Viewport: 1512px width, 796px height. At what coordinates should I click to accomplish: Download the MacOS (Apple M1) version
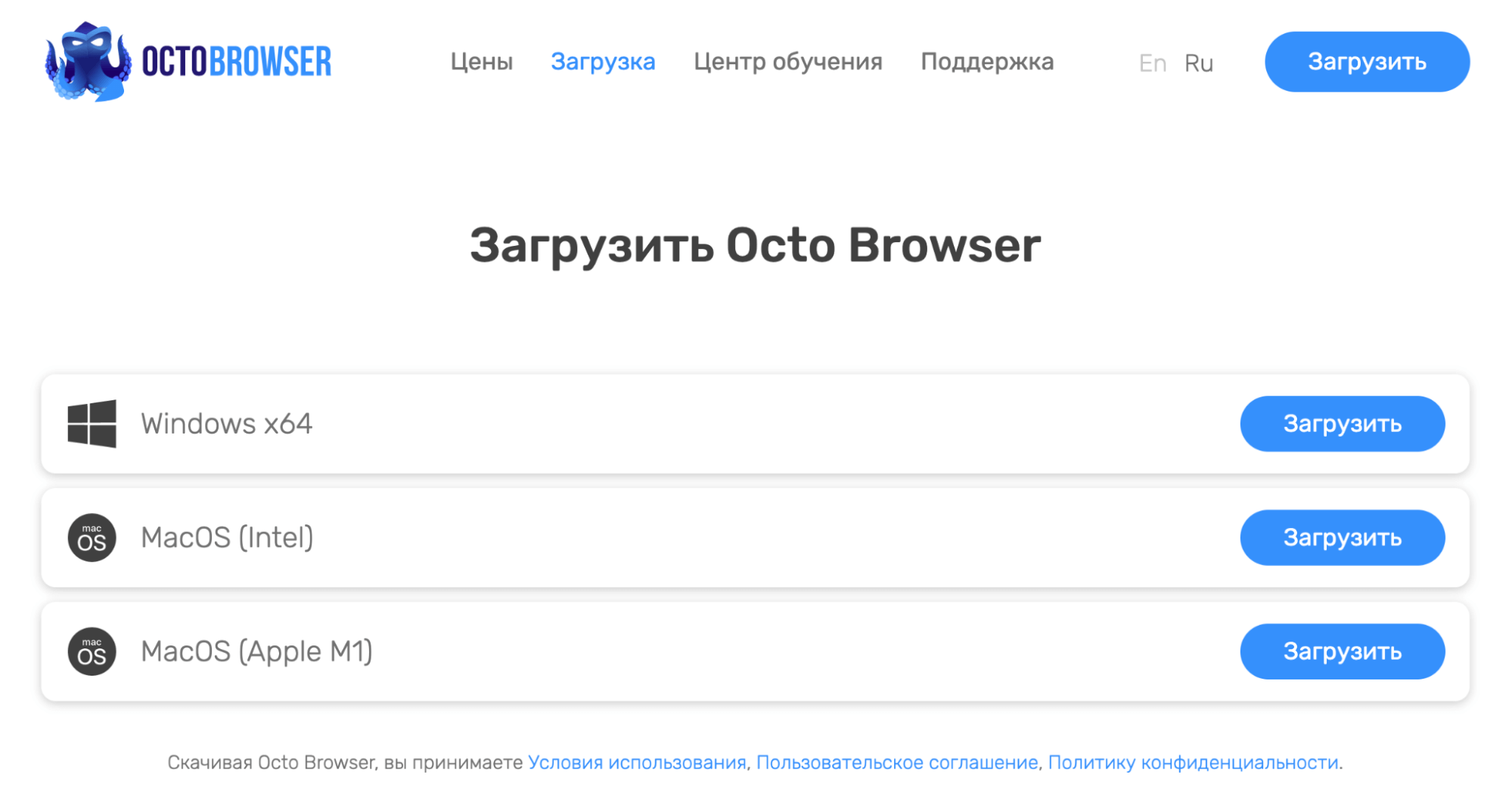click(x=1342, y=651)
